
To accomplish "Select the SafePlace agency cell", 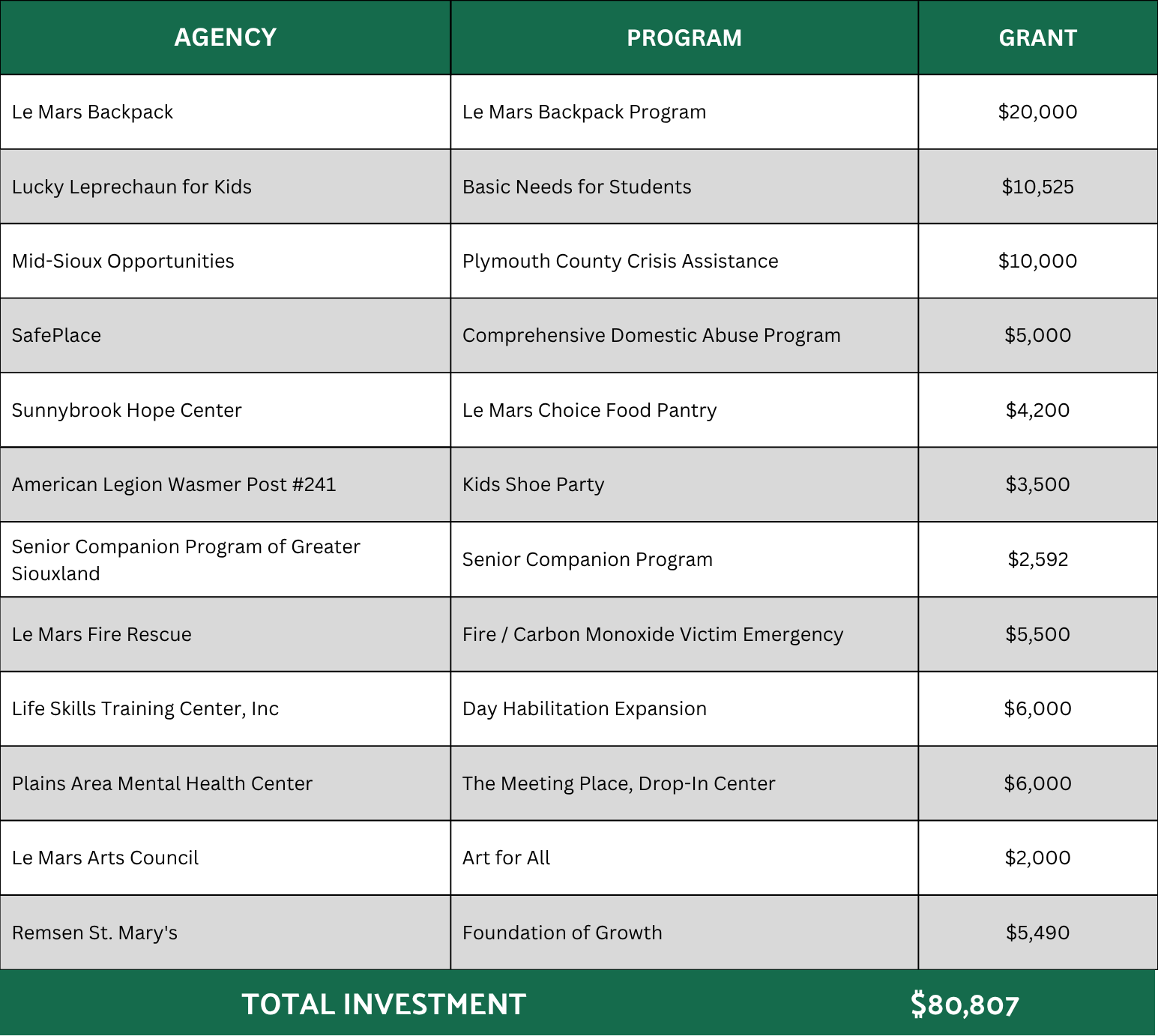I will coord(225,335).
